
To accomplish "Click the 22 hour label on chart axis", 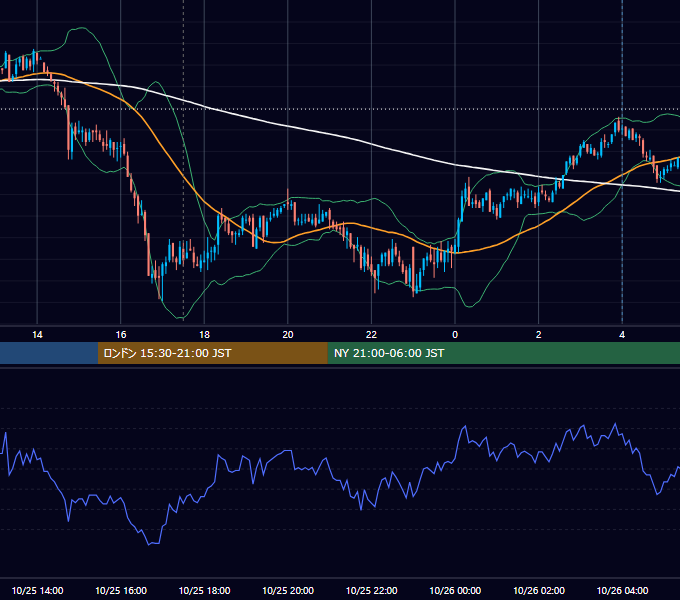I will pyautogui.click(x=372, y=335).
